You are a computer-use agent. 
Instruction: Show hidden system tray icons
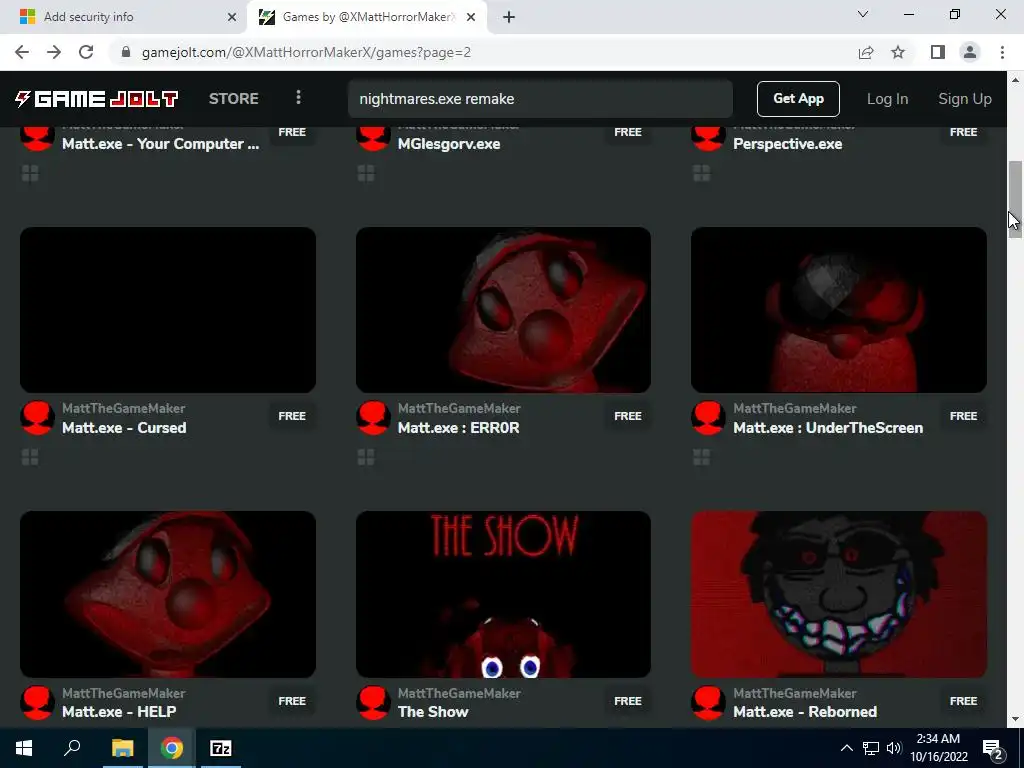(x=846, y=748)
